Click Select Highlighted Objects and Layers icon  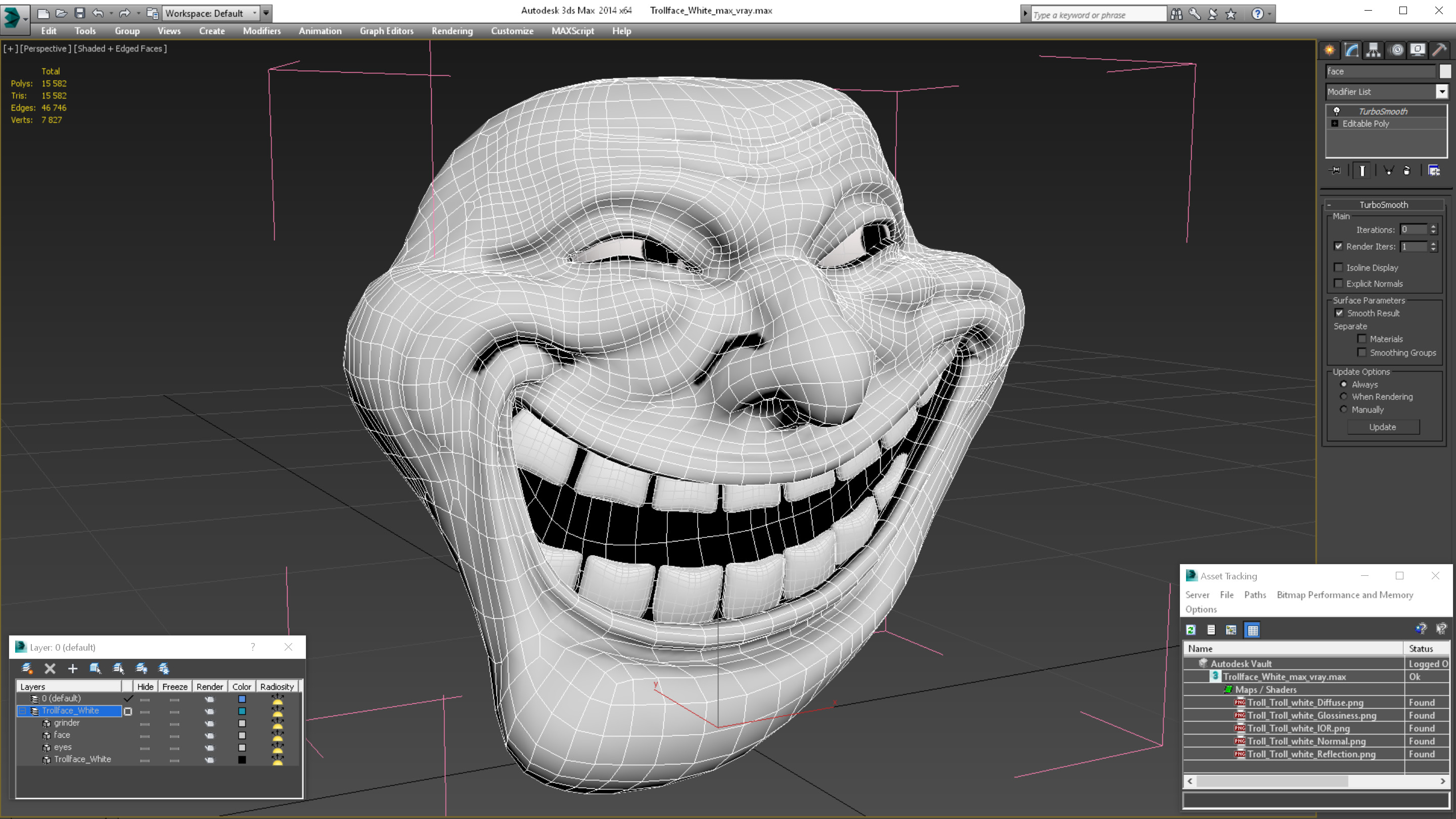[96, 669]
